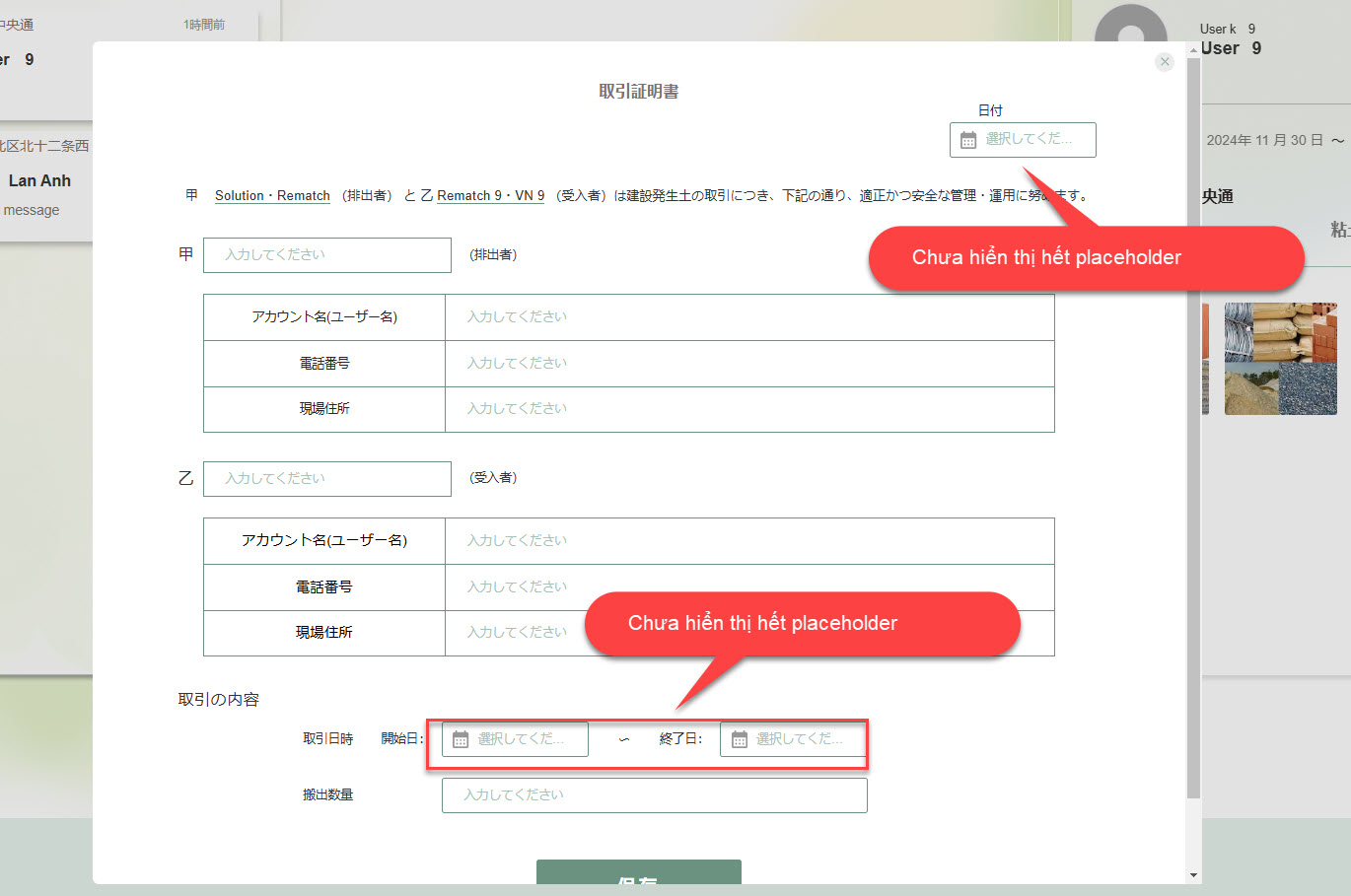The image size is (1351, 896).
Task: Open the construction materials thumbnail image
Action: click(x=1280, y=359)
